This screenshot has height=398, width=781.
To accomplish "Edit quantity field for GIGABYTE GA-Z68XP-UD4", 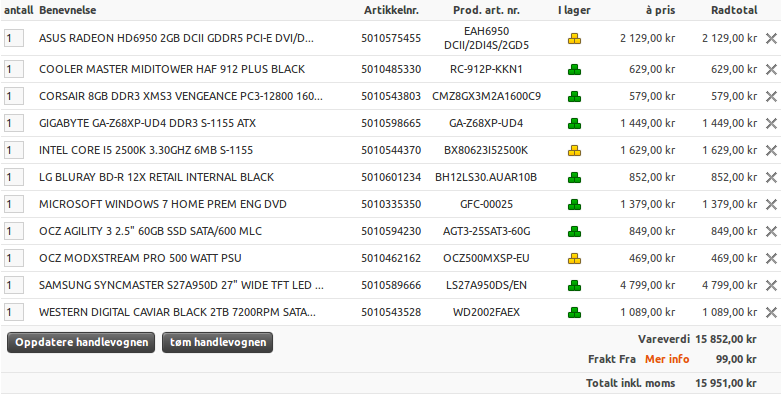I will pos(14,123).
